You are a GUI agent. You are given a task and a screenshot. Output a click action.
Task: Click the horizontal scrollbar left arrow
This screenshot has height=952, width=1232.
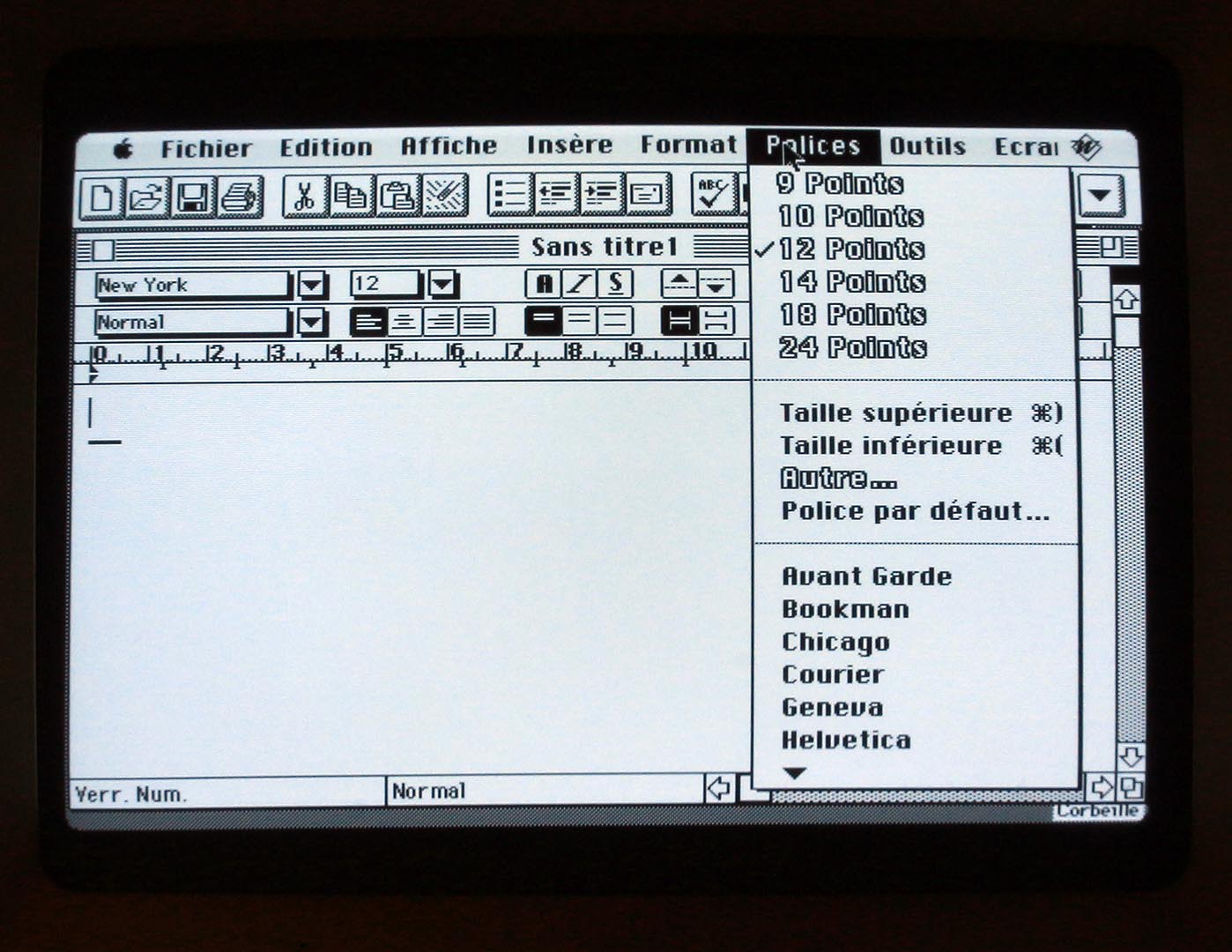coord(719,787)
